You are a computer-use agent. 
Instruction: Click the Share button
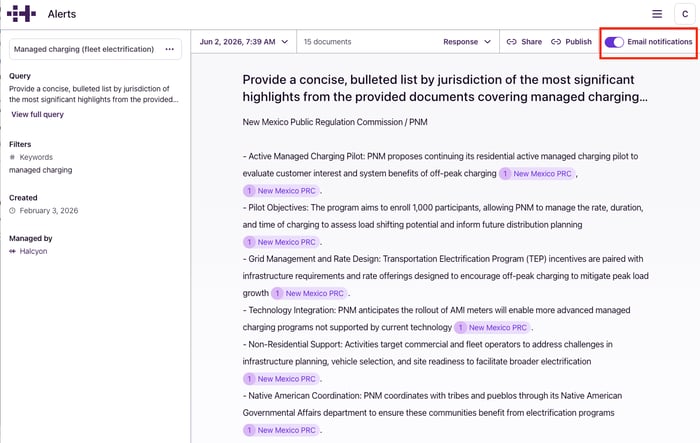click(x=524, y=42)
